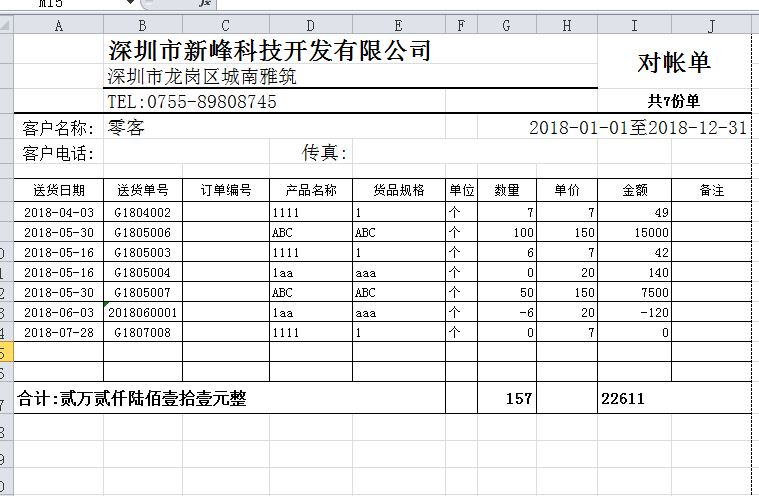Image resolution: width=759 pixels, height=496 pixels.
Task: Click delivery number G1805006
Action: (x=143, y=232)
